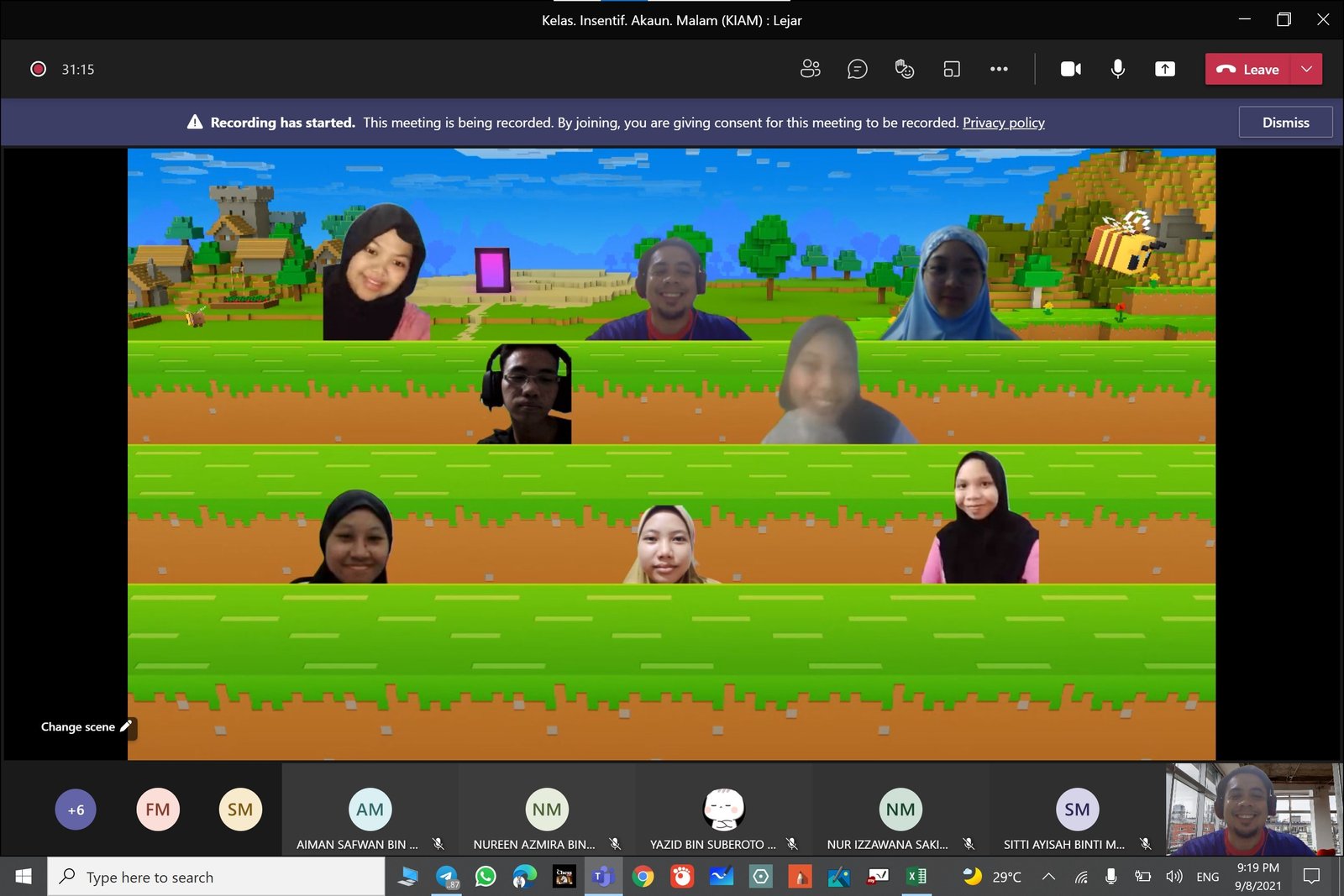Select the NUR IZZAWANA SAKI participant tile
This screenshot has width=1344, height=896.
900,810
